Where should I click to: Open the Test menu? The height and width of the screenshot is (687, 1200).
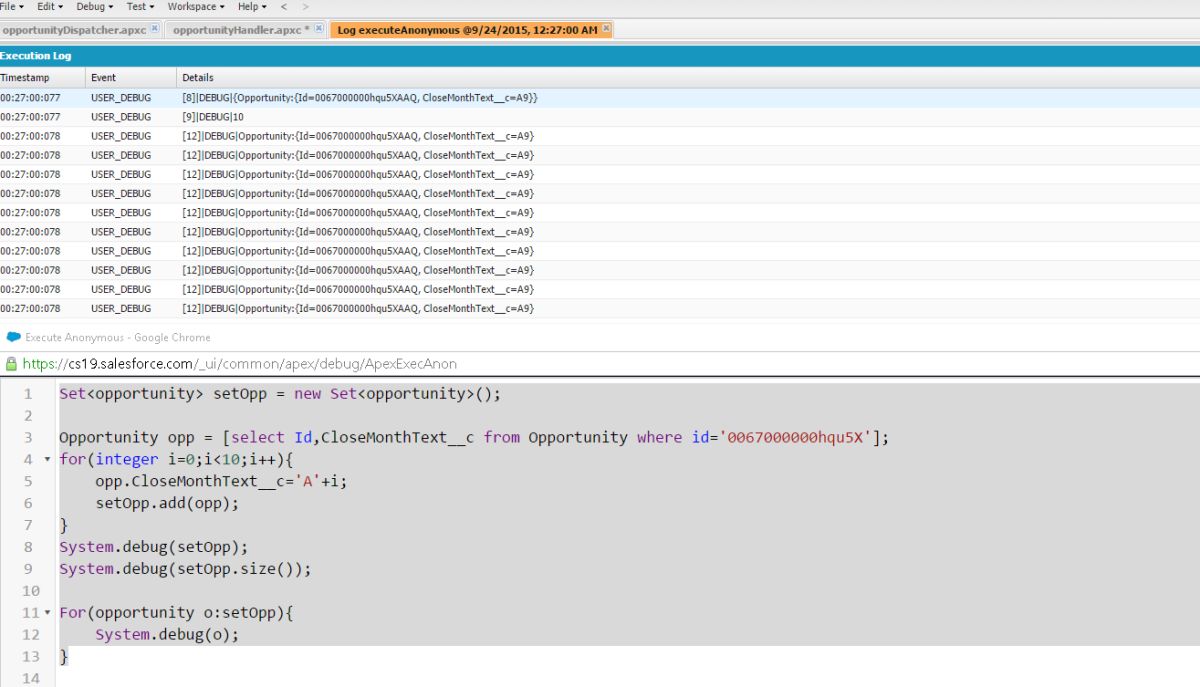[x=139, y=6]
